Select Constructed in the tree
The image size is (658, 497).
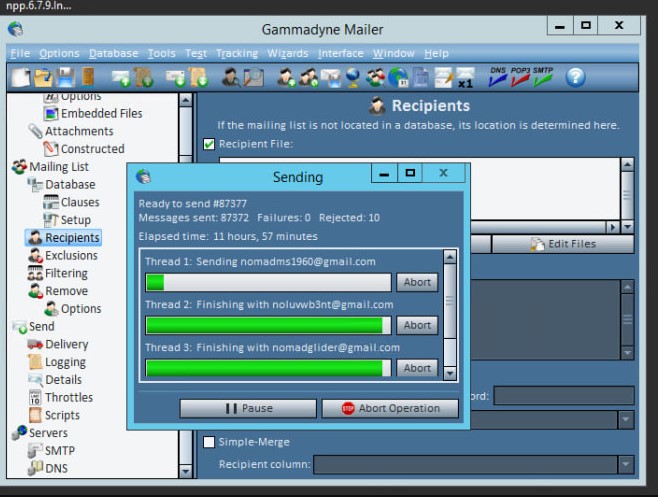click(93, 149)
